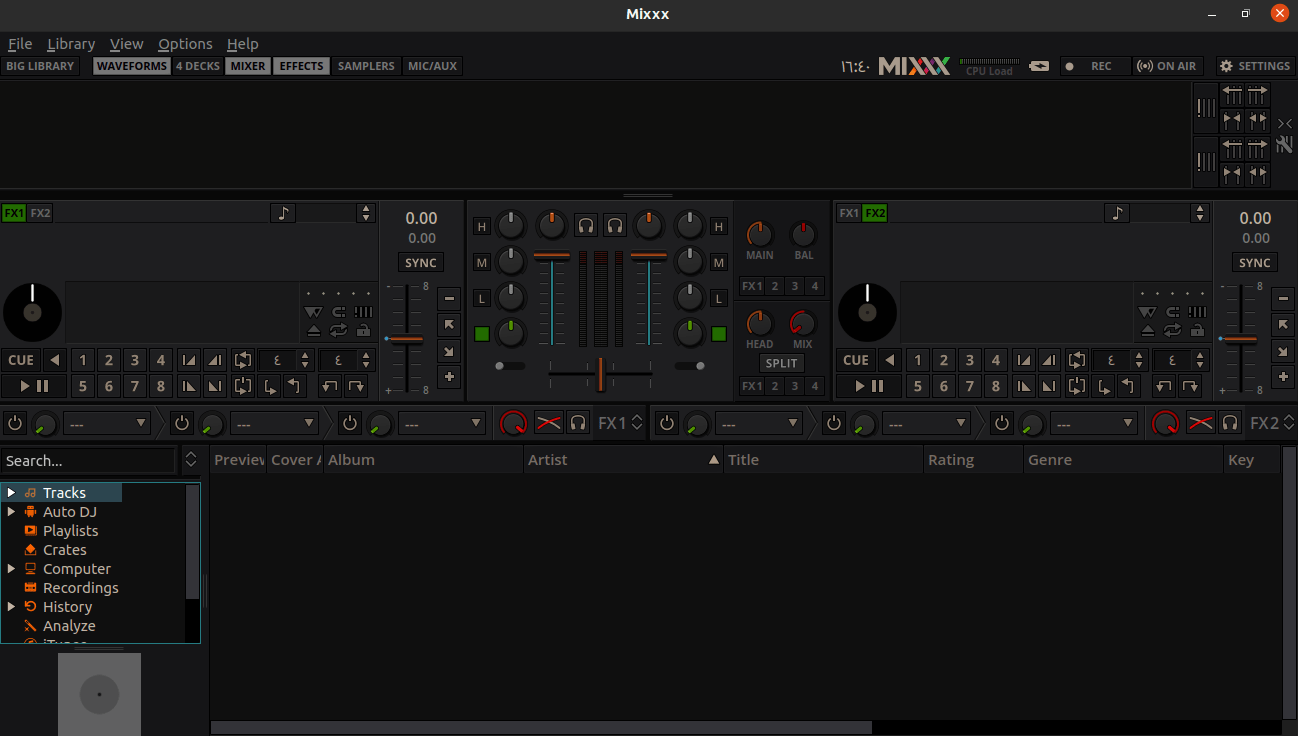1298x736 pixels.
Task: Open third FX1 effect selector dropdown
Action: (x=442, y=423)
